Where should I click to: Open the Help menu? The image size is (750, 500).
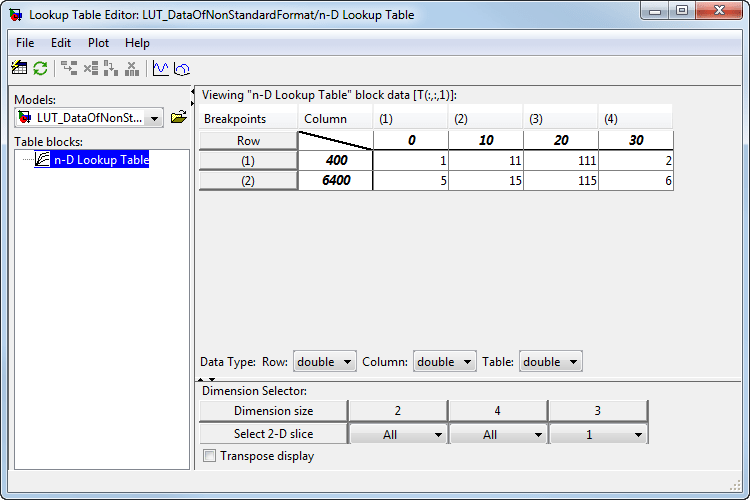pyautogui.click(x=137, y=43)
